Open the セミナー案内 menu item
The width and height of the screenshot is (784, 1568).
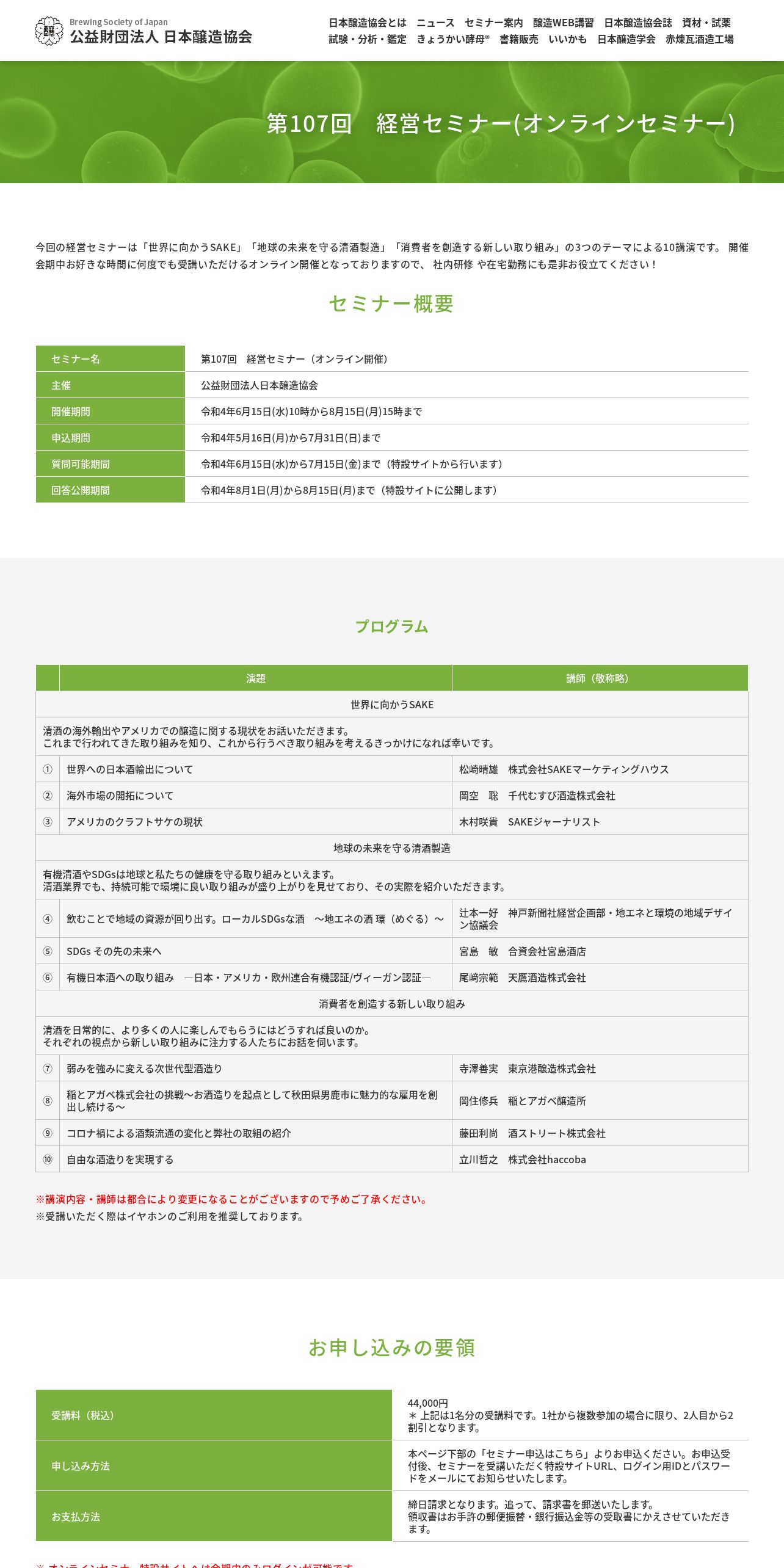coord(494,23)
